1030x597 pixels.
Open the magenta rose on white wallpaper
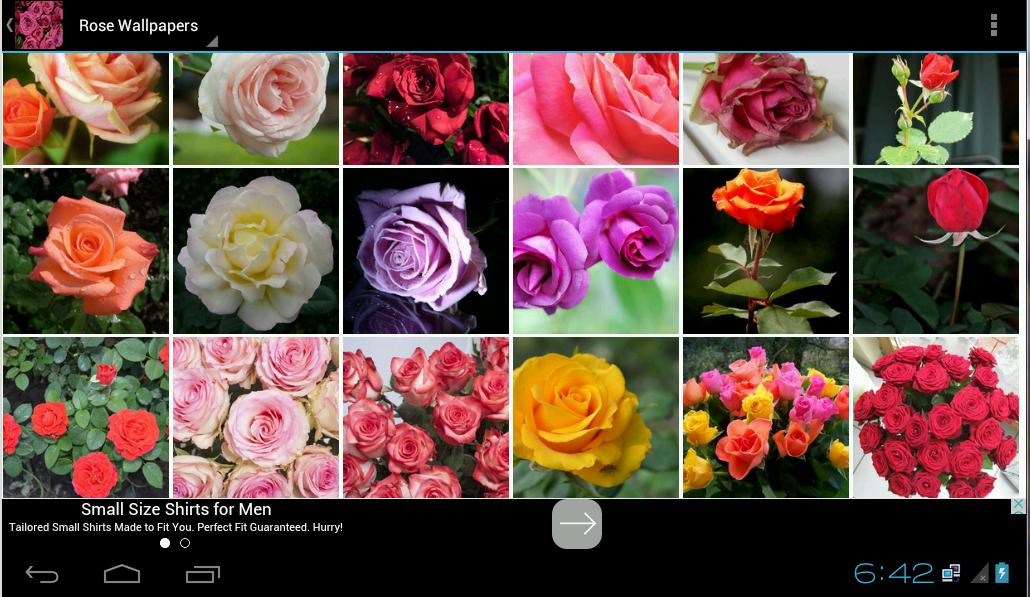(766, 109)
